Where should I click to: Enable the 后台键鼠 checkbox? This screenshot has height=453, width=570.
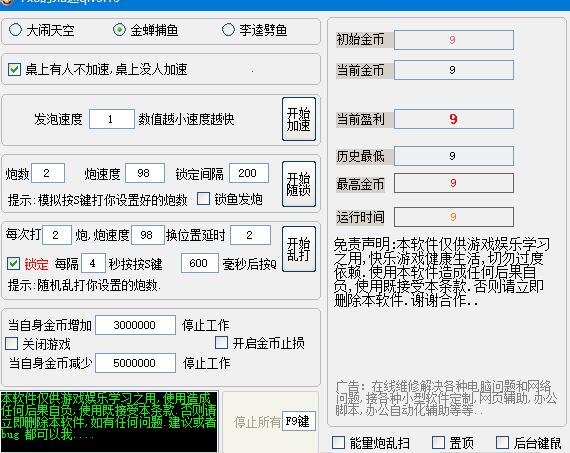click(x=502, y=442)
